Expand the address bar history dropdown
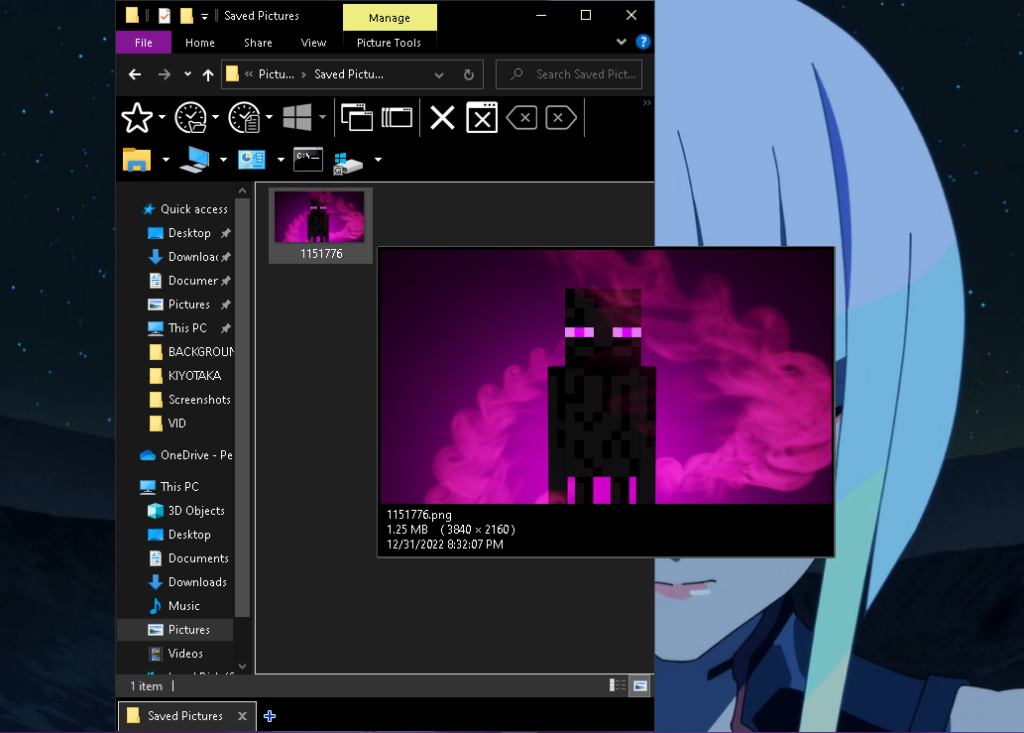 pos(439,75)
